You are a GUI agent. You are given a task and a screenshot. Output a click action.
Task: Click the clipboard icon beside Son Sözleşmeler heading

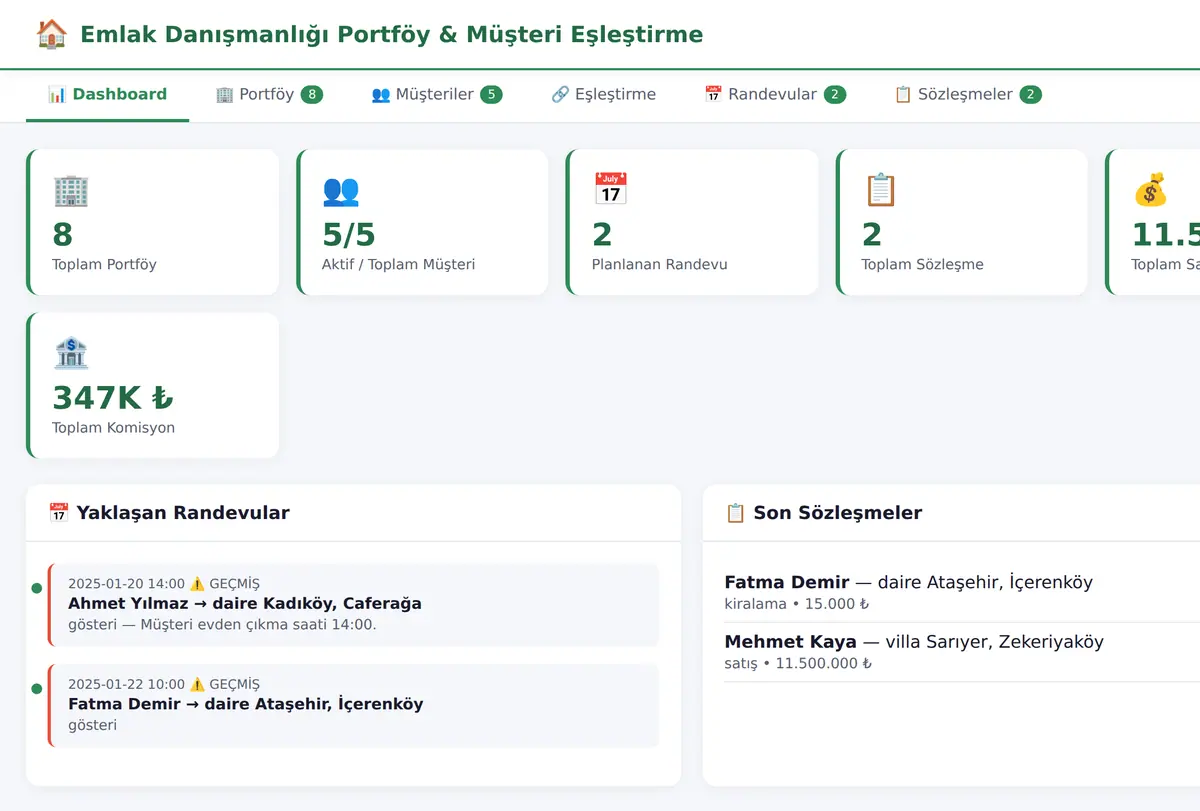pyautogui.click(x=736, y=513)
